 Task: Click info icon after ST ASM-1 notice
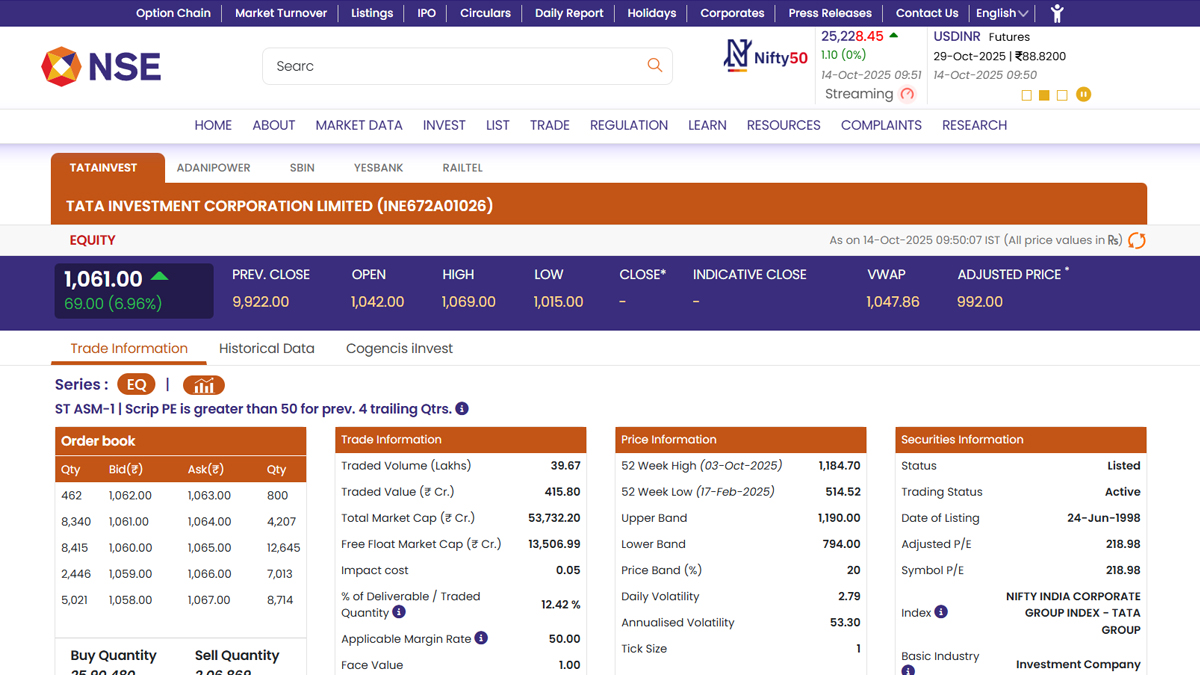tap(462, 409)
